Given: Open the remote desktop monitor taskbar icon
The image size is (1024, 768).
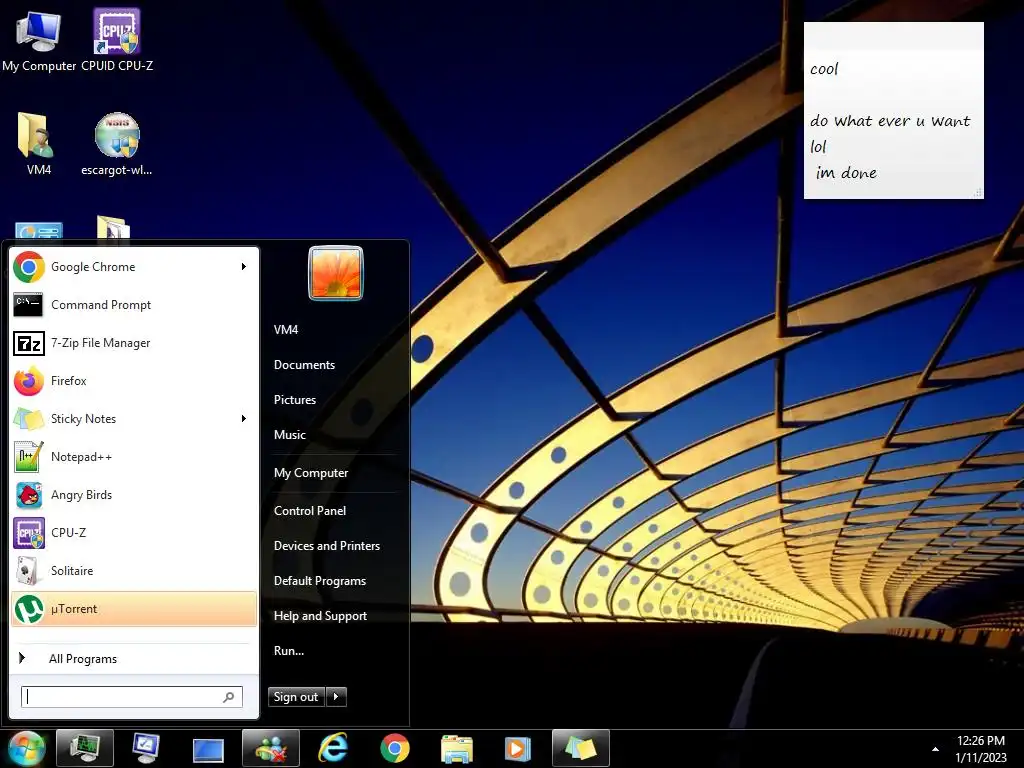Looking at the screenshot, I should (146, 748).
